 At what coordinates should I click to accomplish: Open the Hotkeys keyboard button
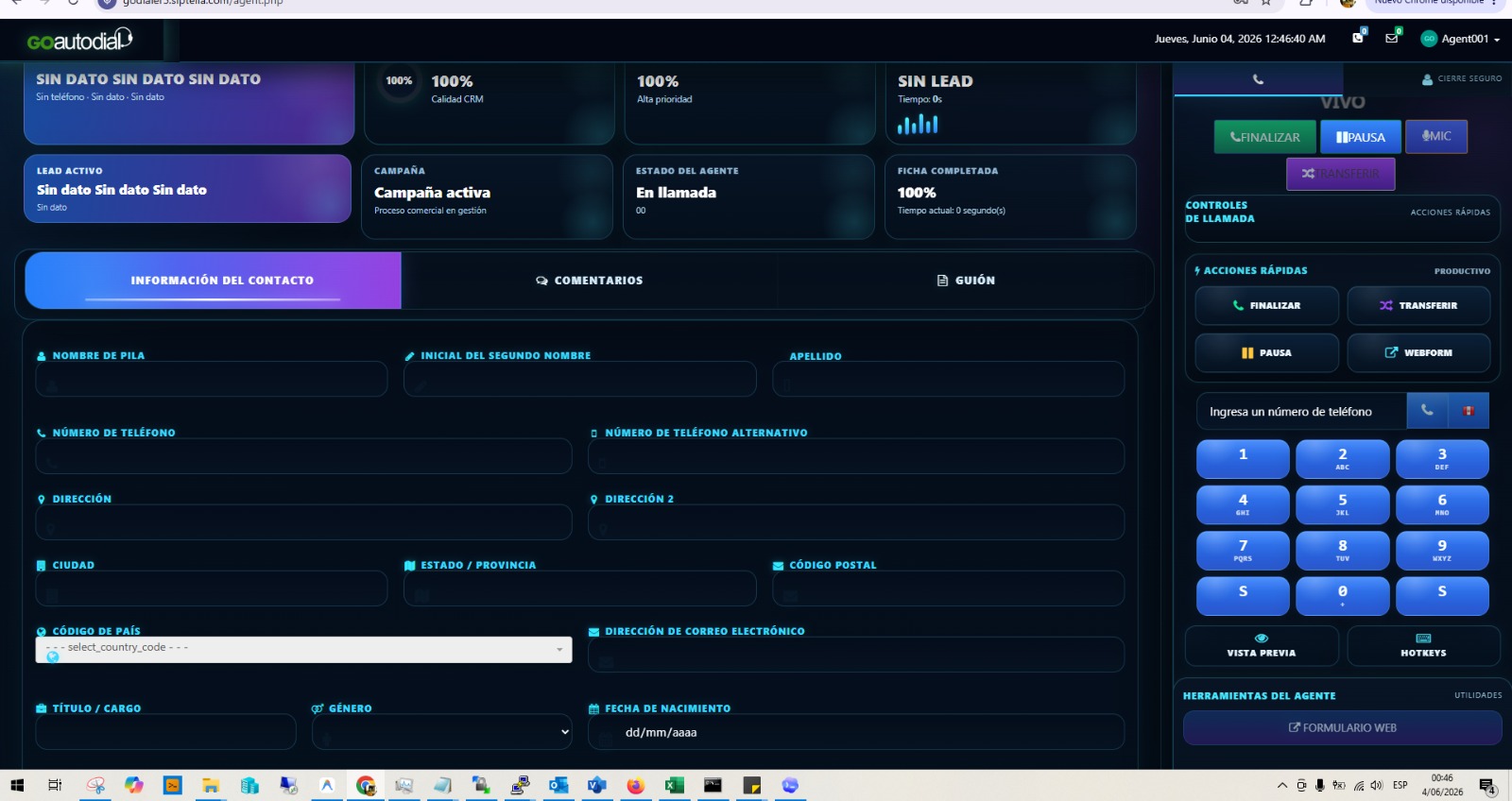(x=1423, y=646)
